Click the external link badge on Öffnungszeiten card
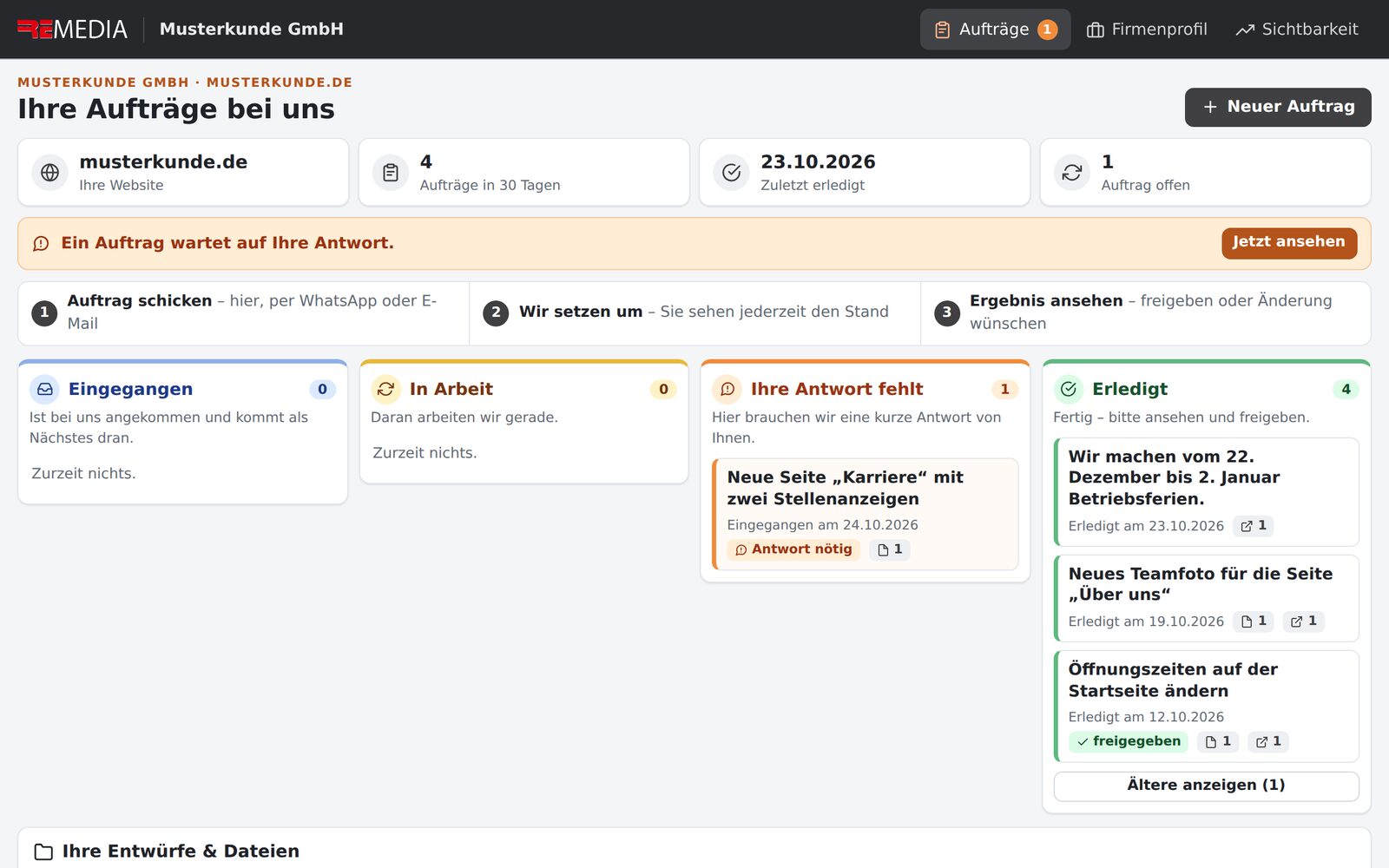The height and width of the screenshot is (868, 1389). 1268,741
